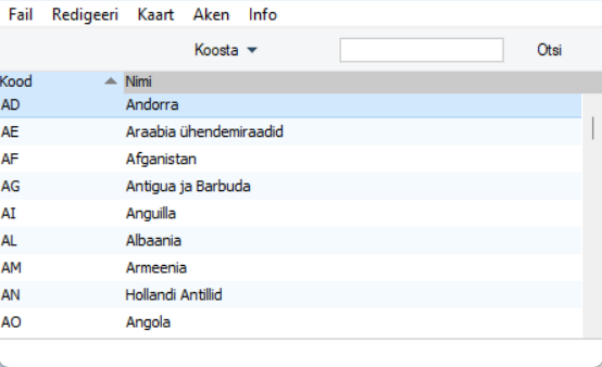Click the AN code cell
The height and width of the screenshot is (367, 602).
(61, 295)
